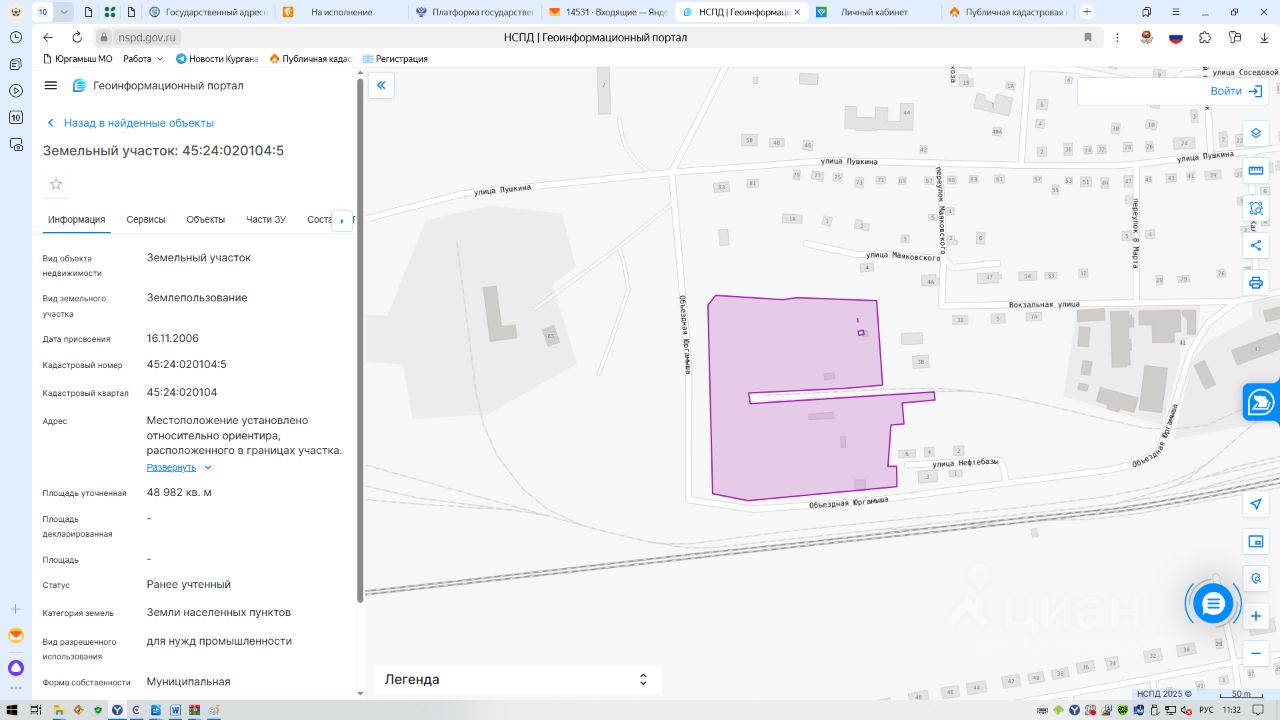Open the mini overview map
The width and height of the screenshot is (1280, 720).
tap(1256, 542)
